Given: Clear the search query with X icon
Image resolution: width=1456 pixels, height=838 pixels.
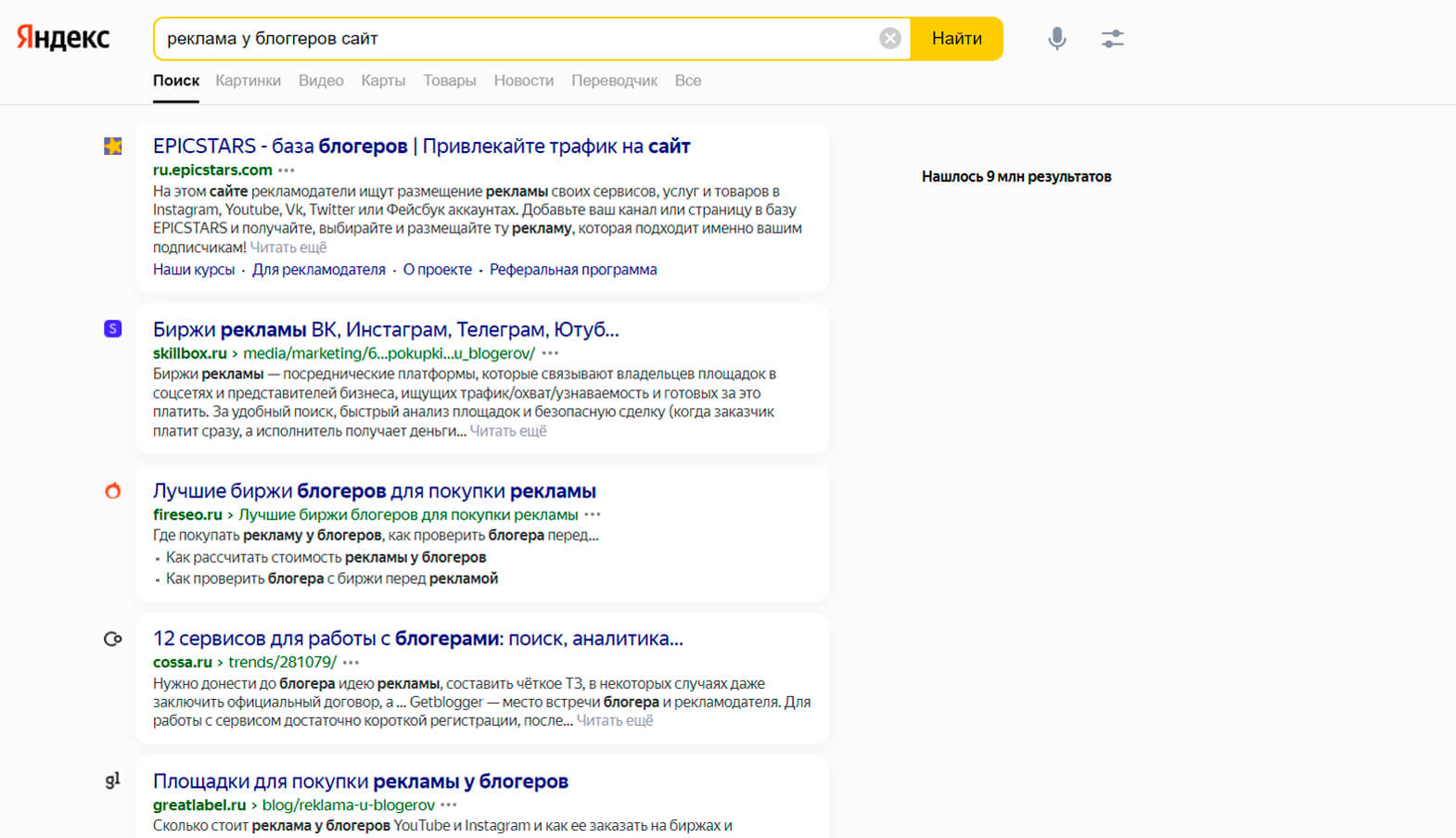Looking at the screenshot, I should [x=889, y=38].
